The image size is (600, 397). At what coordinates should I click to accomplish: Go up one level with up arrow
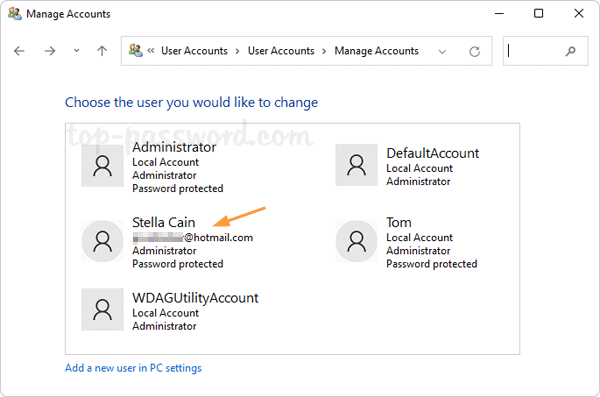tap(102, 51)
